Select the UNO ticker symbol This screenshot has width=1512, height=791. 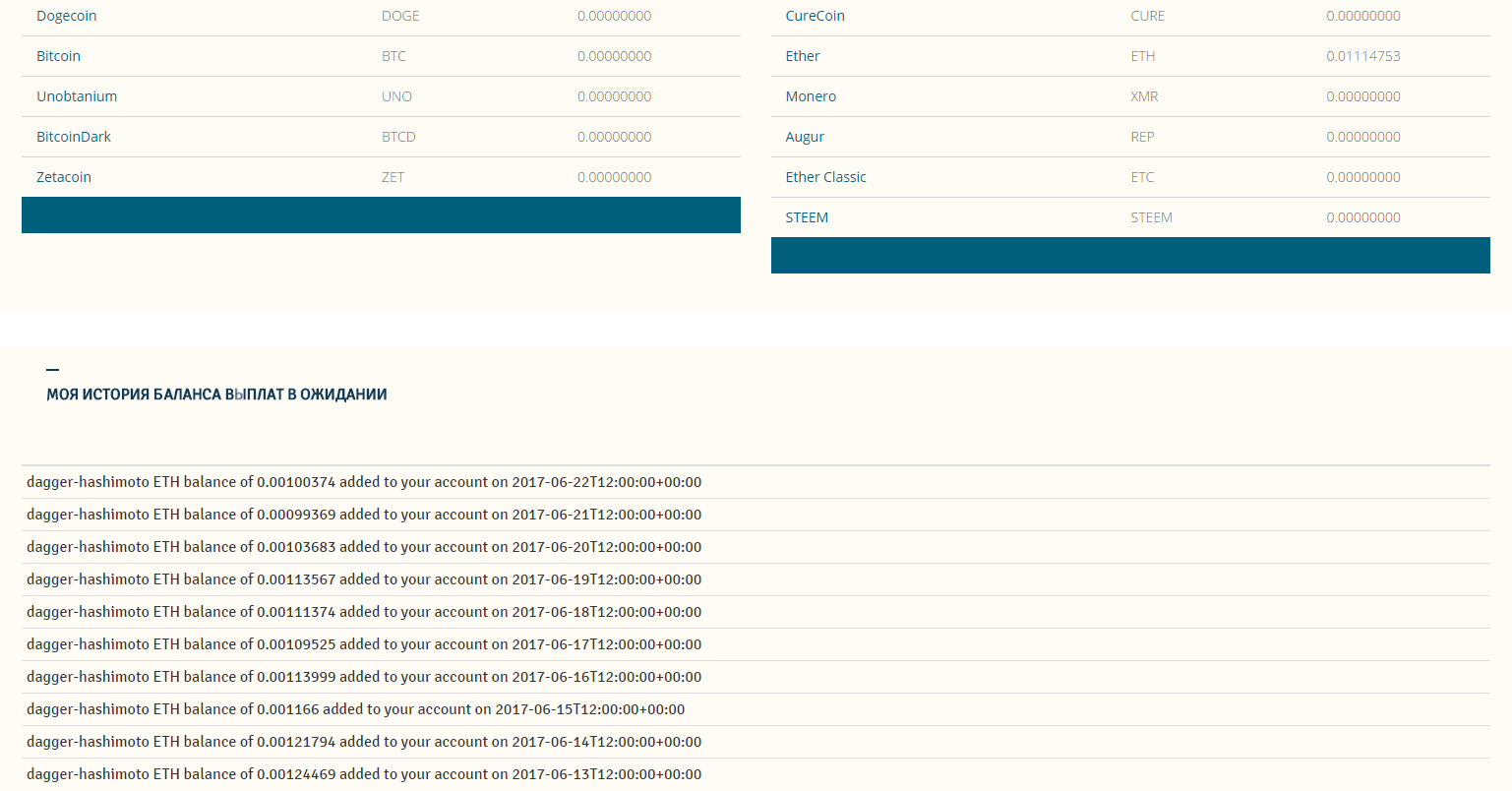(396, 96)
